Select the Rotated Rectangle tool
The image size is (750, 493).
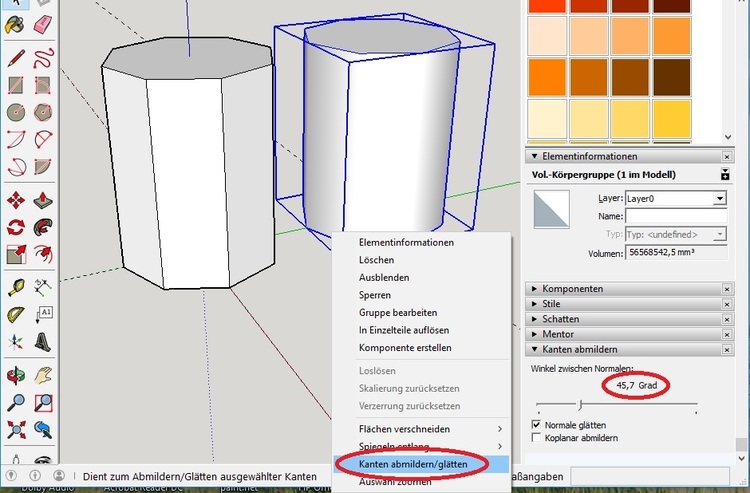(43, 86)
